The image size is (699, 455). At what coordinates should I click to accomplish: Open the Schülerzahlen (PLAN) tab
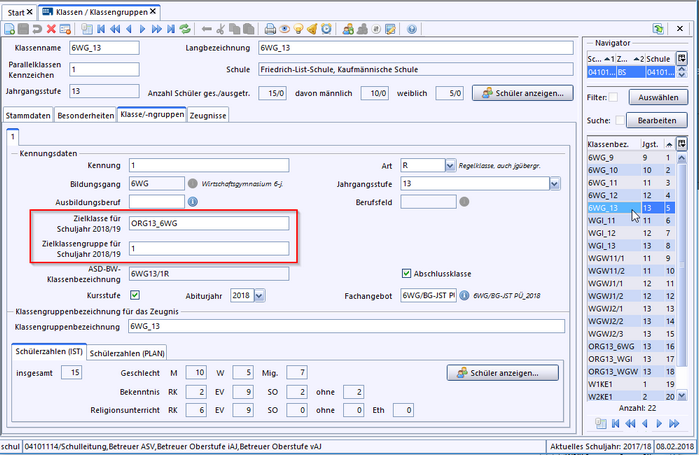125,353
